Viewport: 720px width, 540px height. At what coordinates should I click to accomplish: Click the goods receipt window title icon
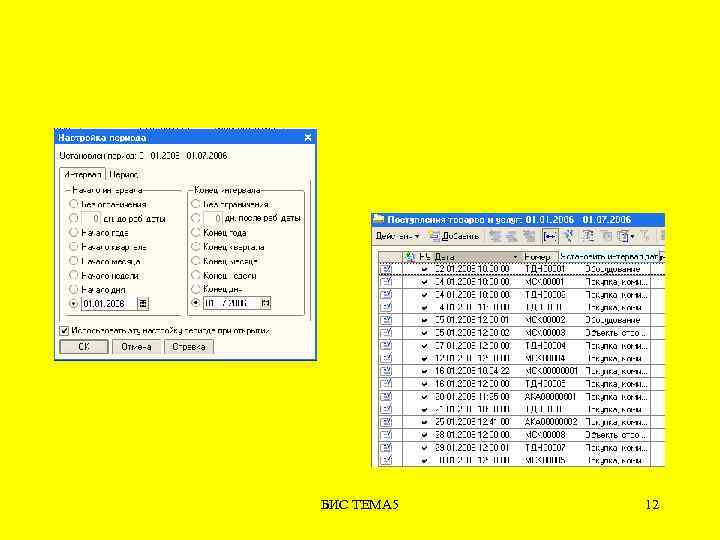point(378,219)
